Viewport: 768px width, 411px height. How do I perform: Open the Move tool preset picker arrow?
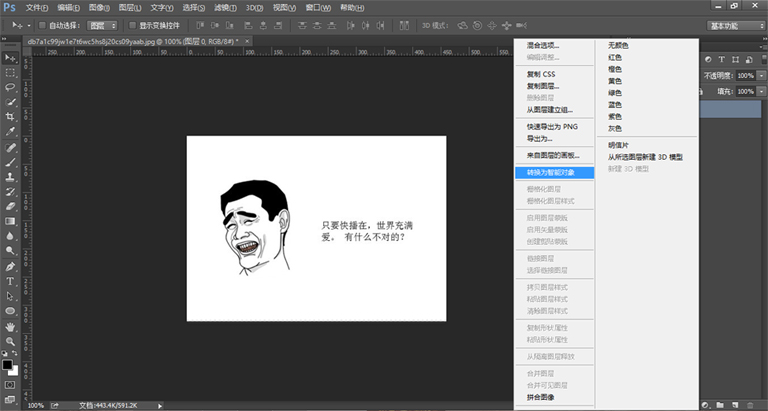click(x=29, y=25)
